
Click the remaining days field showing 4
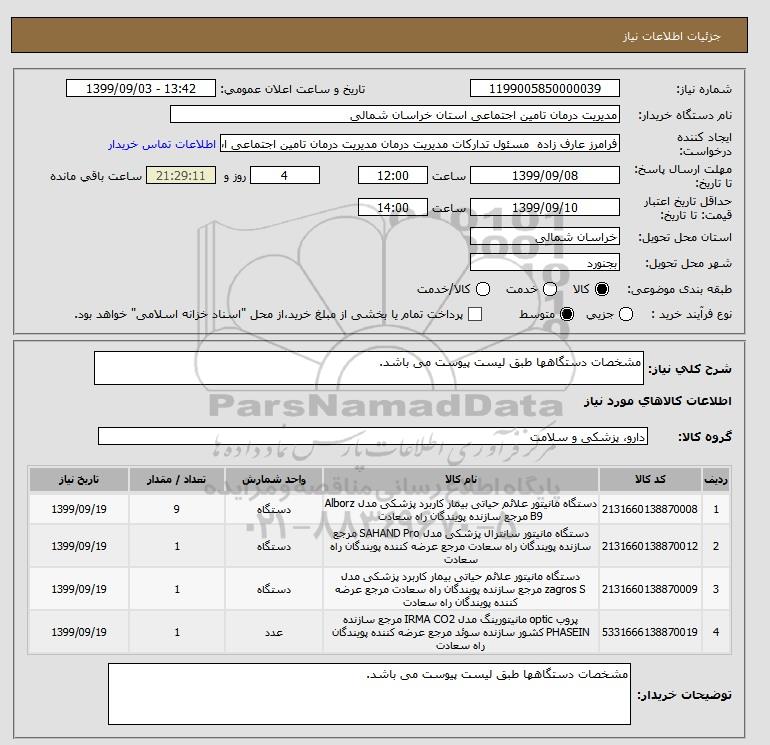[x=285, y=175]
